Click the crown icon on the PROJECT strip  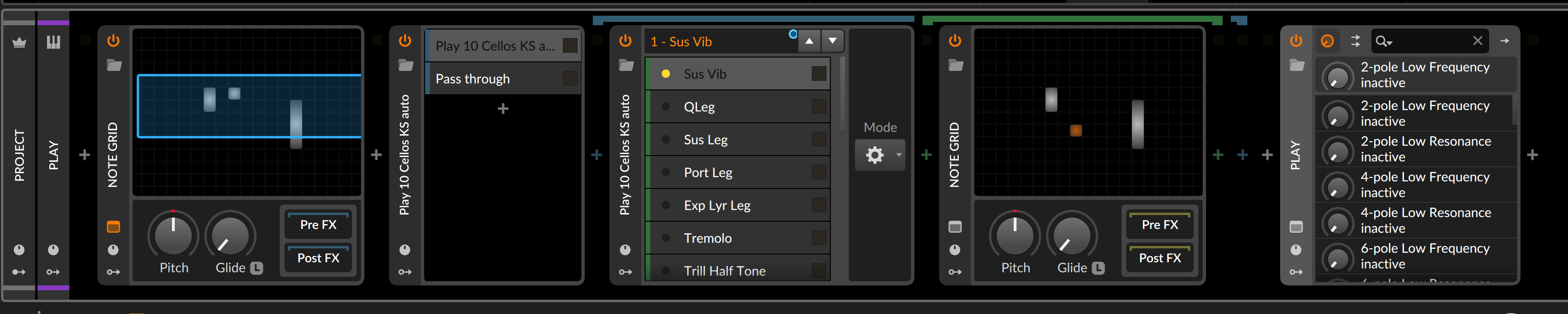[19, 43]
